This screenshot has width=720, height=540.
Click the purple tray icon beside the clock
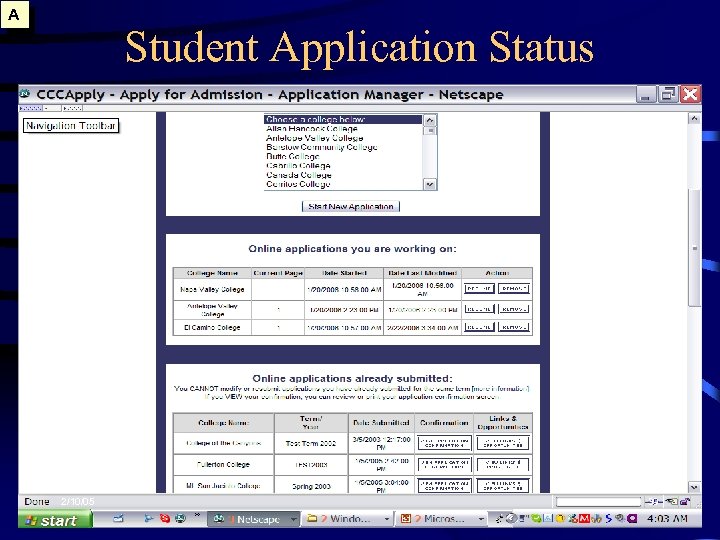click(x=633, y=519)
